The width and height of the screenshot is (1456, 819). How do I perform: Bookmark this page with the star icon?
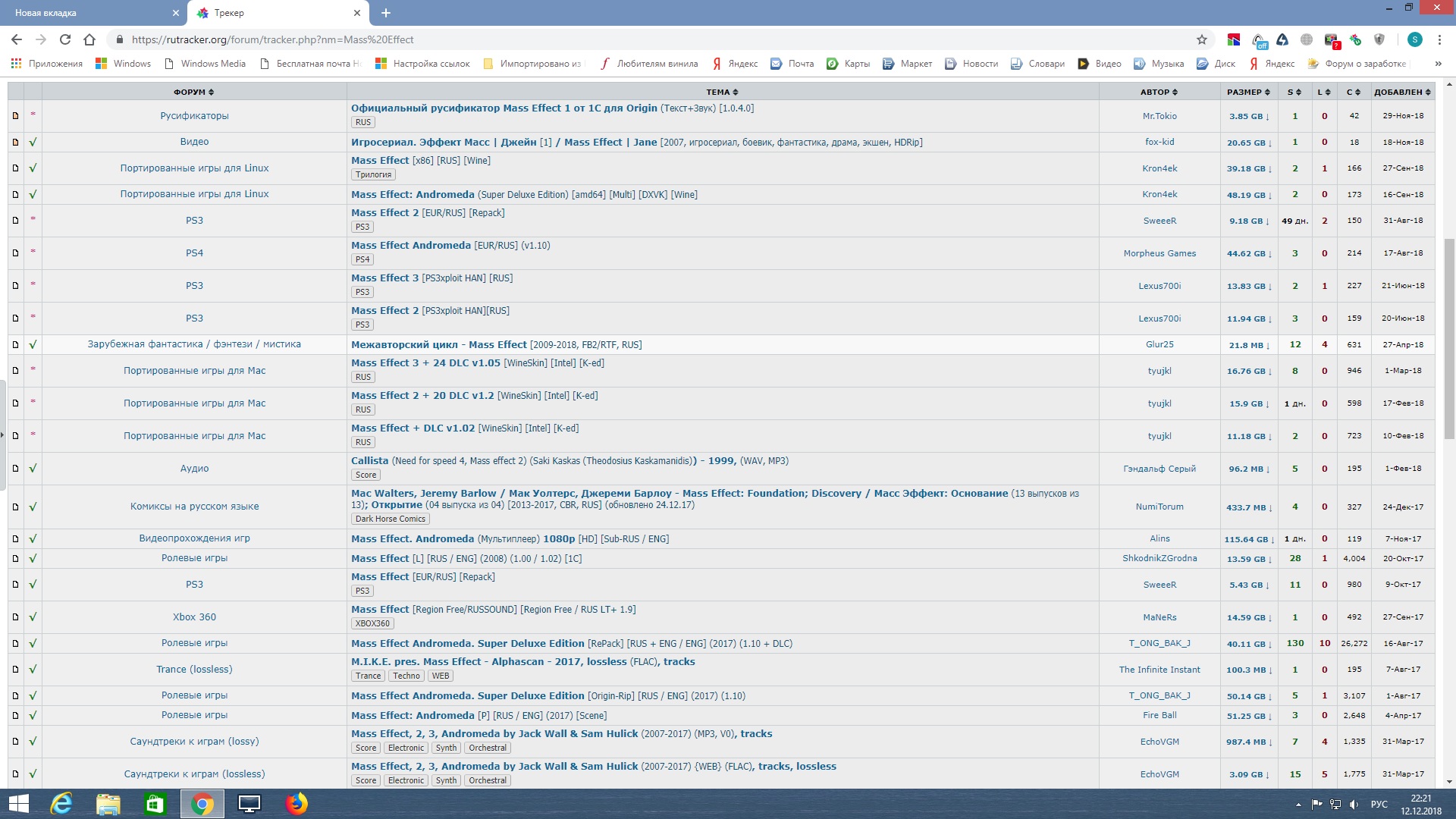point(1201,39)
